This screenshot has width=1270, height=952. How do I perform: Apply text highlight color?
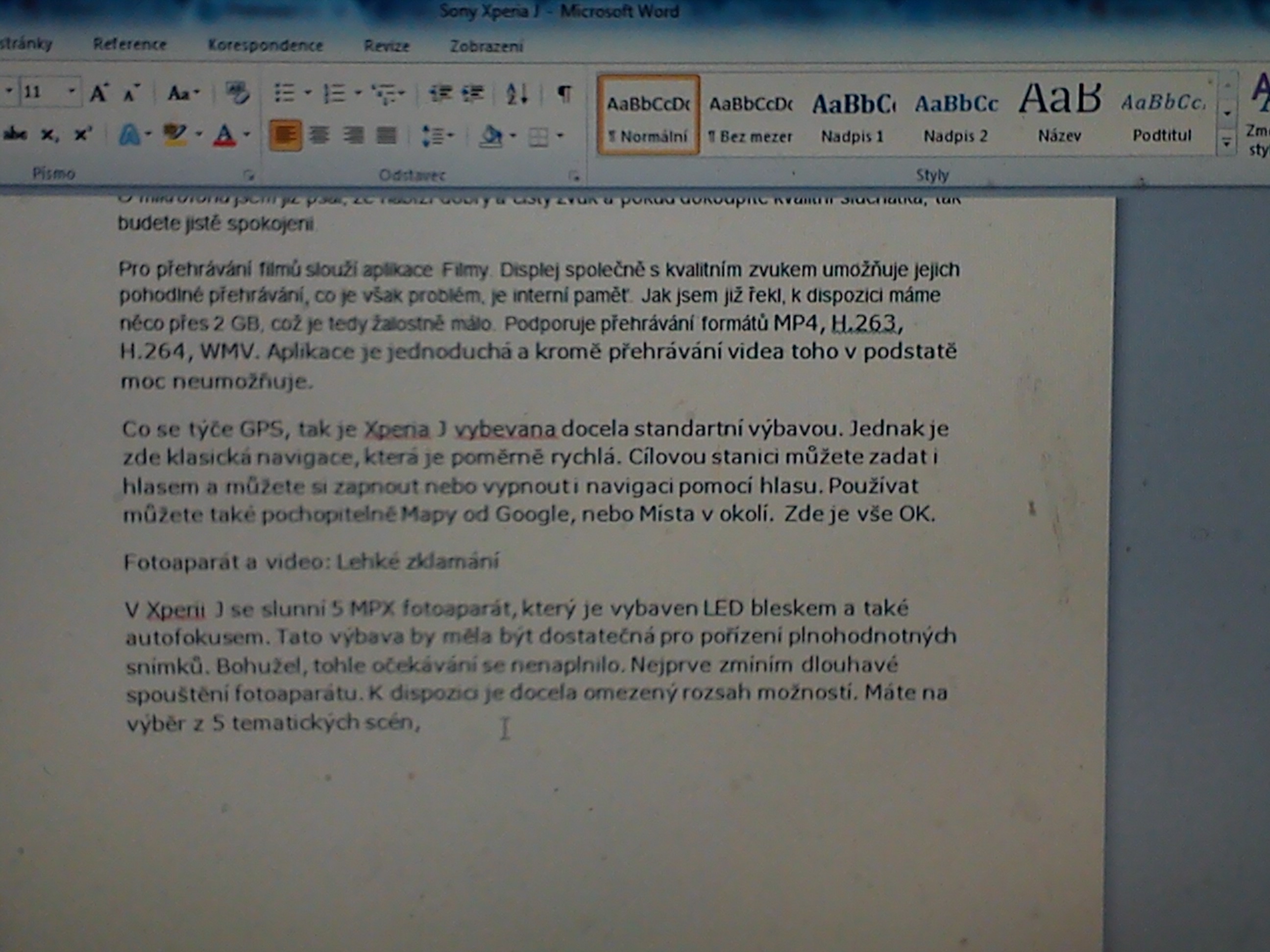pyautogui.click(x=174, y=136)
